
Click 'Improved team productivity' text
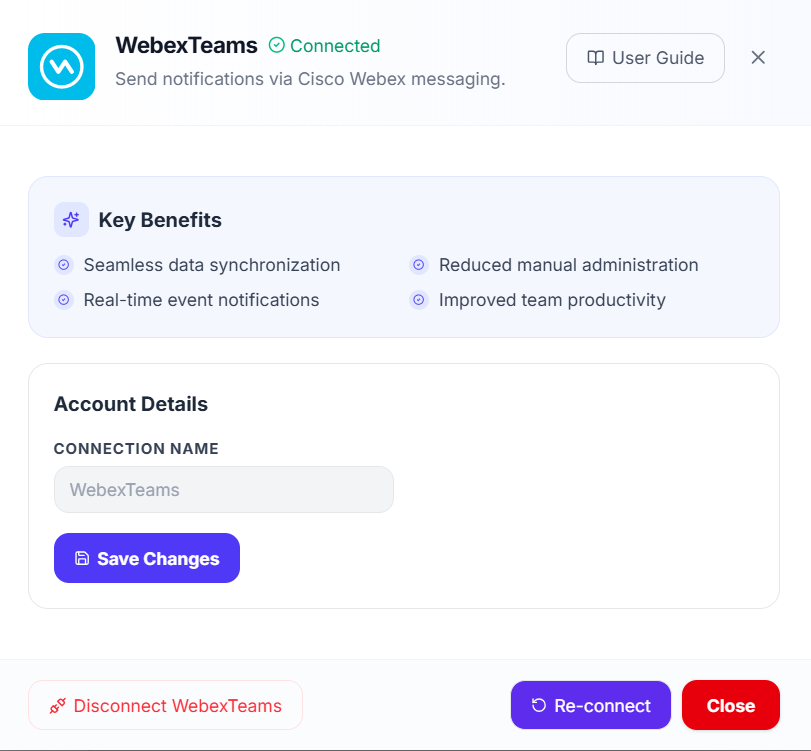pos(552,300)
